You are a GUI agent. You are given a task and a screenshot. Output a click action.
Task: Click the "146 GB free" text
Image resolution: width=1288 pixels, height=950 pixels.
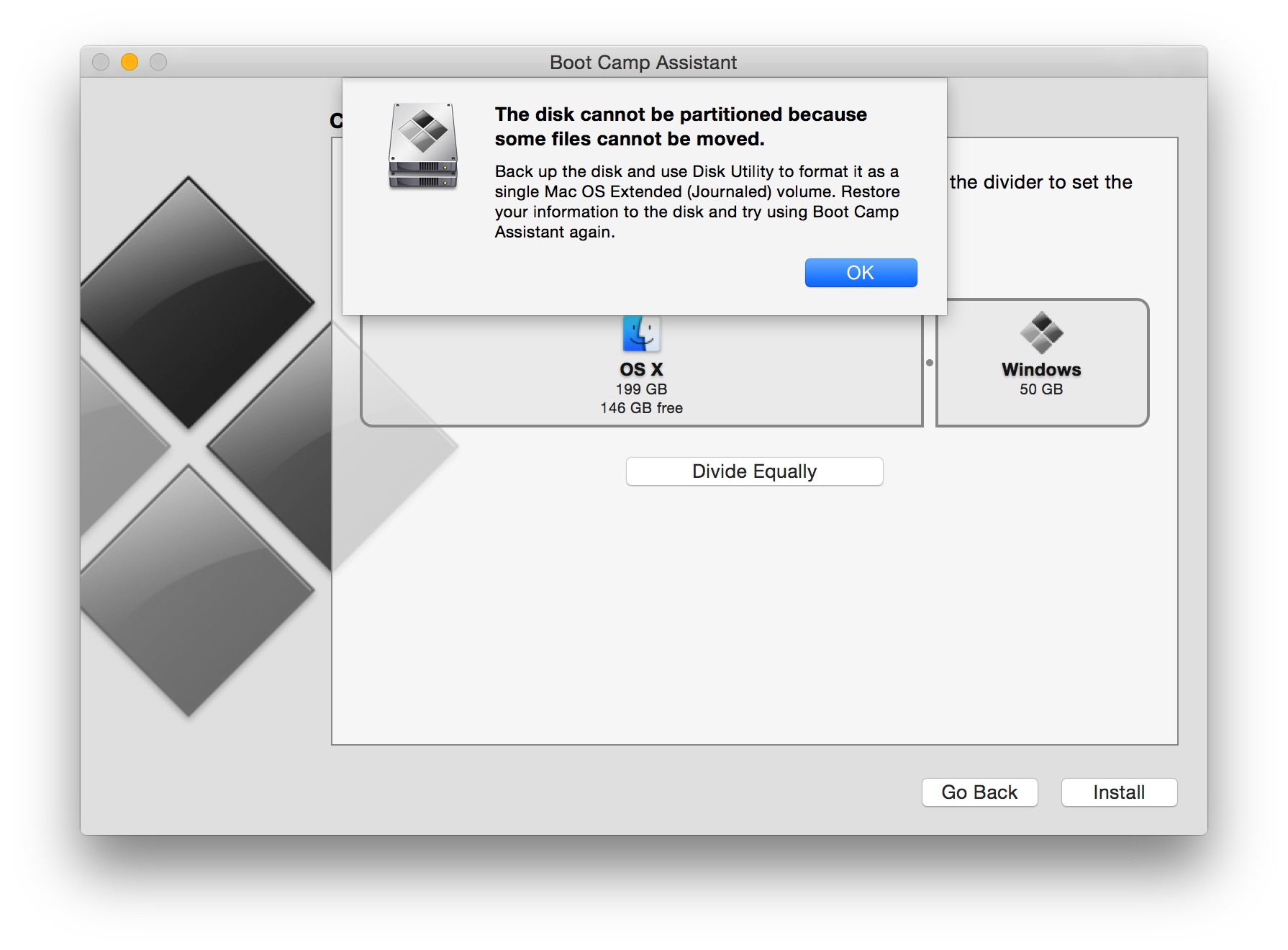pyautogui.click(x=641, y=408)
